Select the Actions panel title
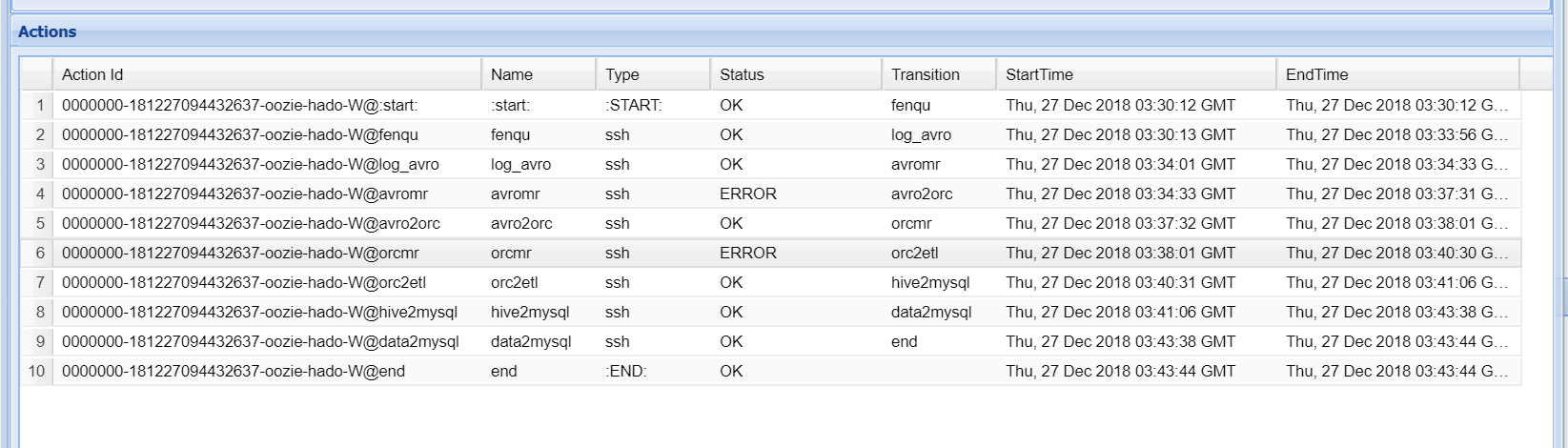The image size is (1568, 448). click(x=48, y=31)
